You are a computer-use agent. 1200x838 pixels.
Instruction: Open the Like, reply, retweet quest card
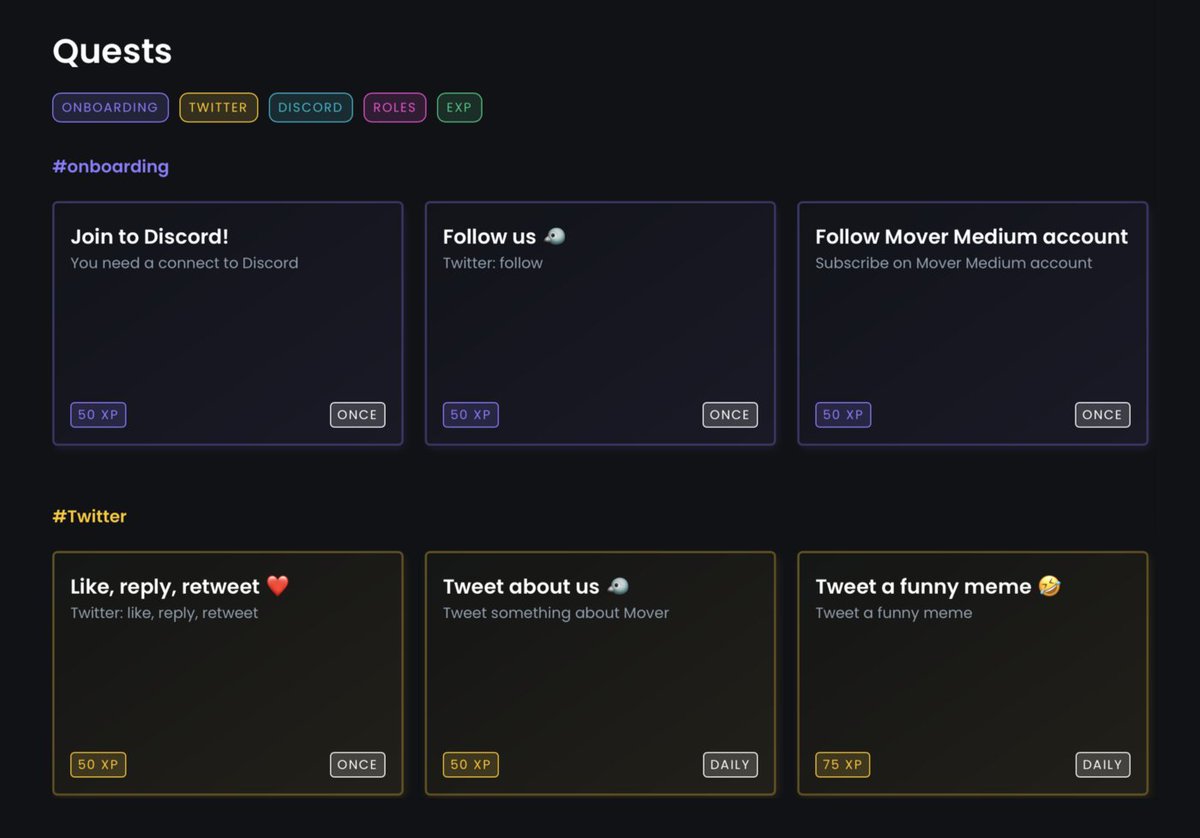coord(228,673)
